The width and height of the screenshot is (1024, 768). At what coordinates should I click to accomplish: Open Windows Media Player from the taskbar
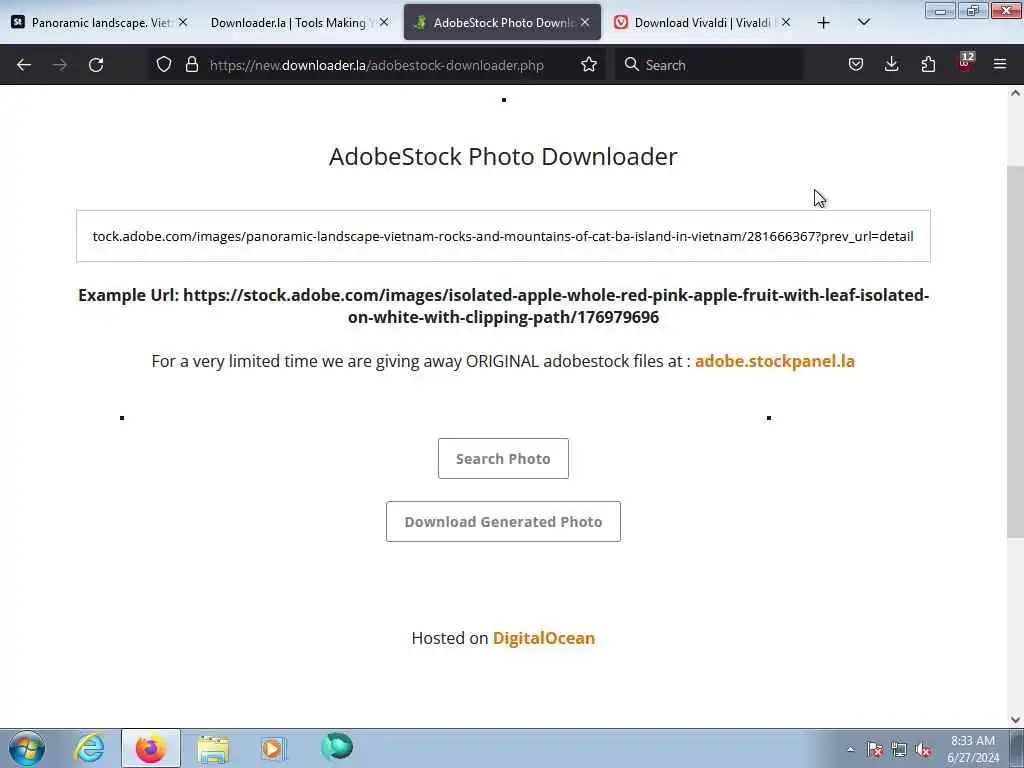(273, 748)
